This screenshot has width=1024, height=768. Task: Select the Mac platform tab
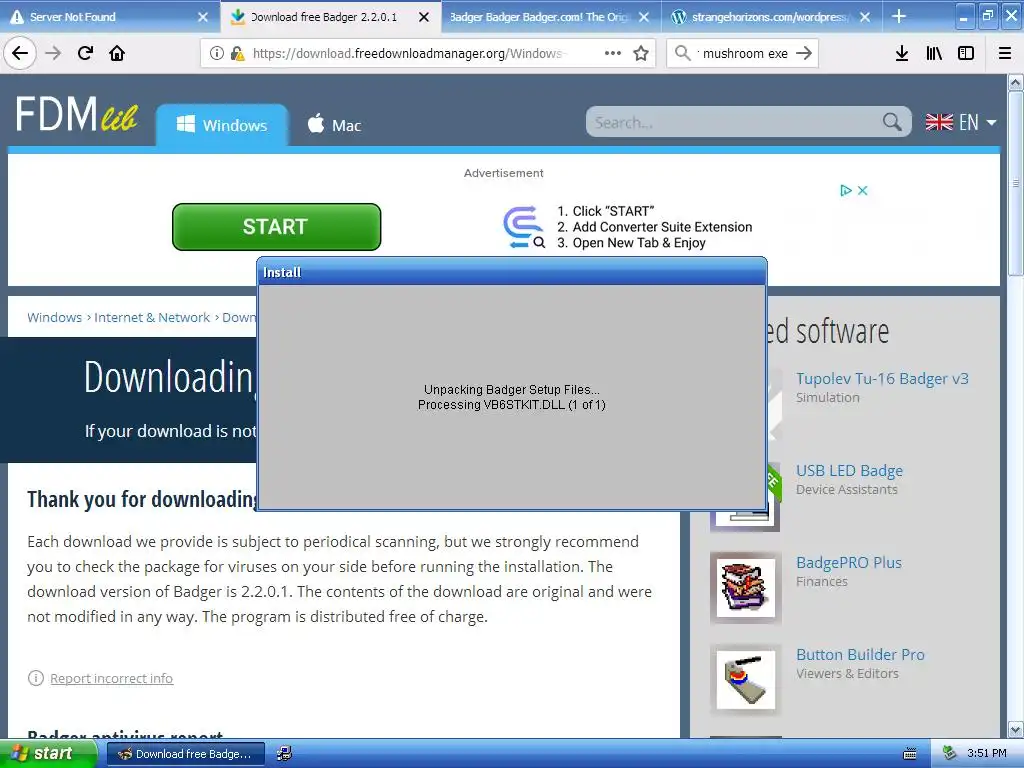334,125
